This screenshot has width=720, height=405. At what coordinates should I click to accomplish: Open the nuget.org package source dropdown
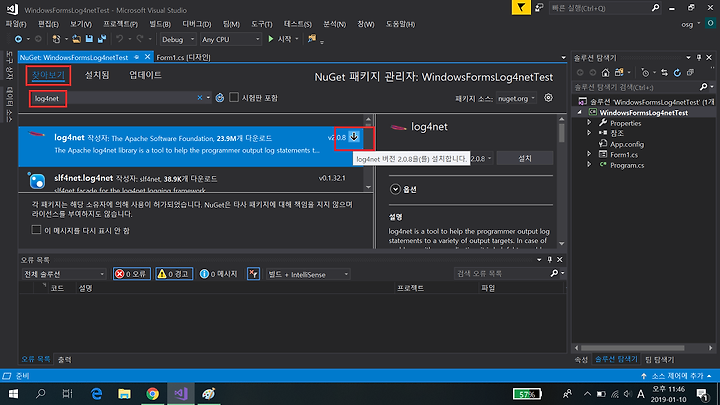click(x=516, y=98)
